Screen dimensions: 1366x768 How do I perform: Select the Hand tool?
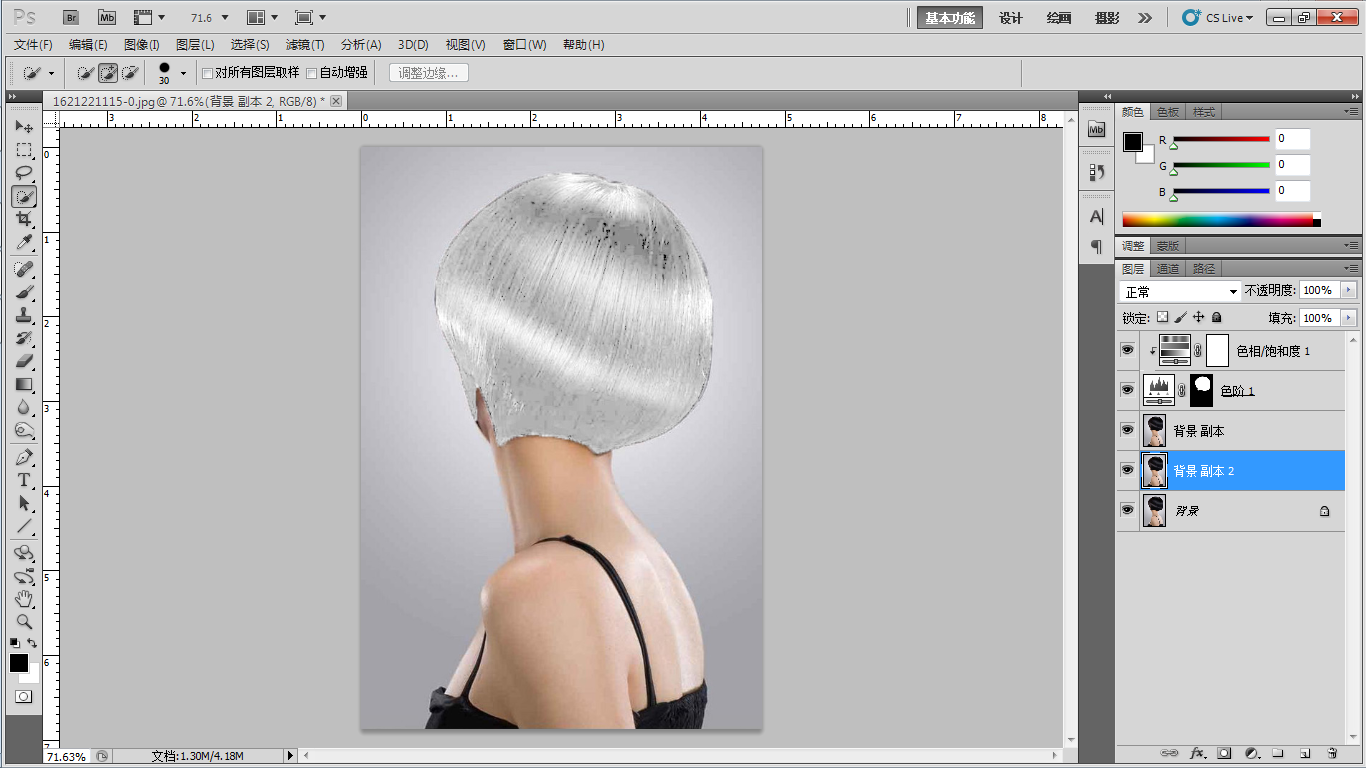tap(24, 599)
